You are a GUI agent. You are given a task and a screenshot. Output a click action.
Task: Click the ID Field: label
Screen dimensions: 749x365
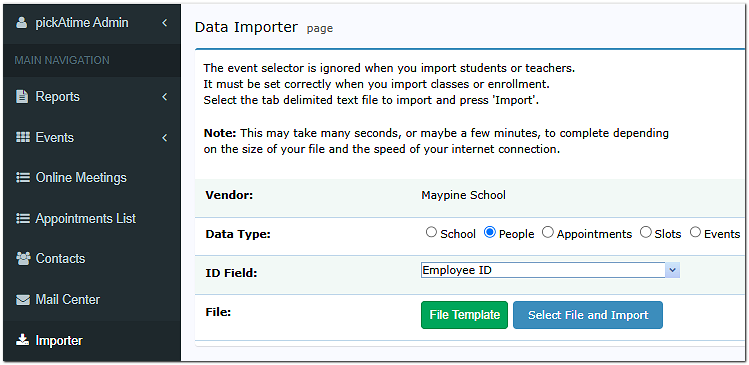point(231,274)
